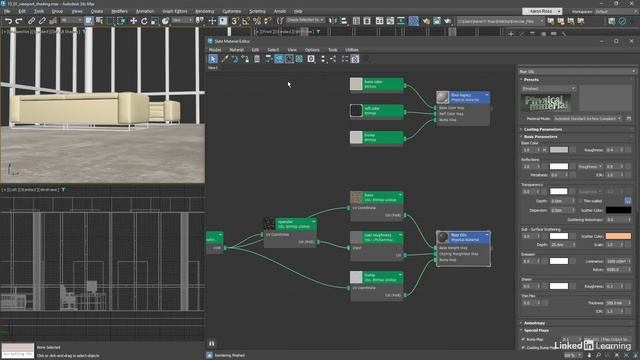The width and height of the screenshot is (640, 360).
Task: Click the Mirror tool icon
Action: [x=333, y=21]
